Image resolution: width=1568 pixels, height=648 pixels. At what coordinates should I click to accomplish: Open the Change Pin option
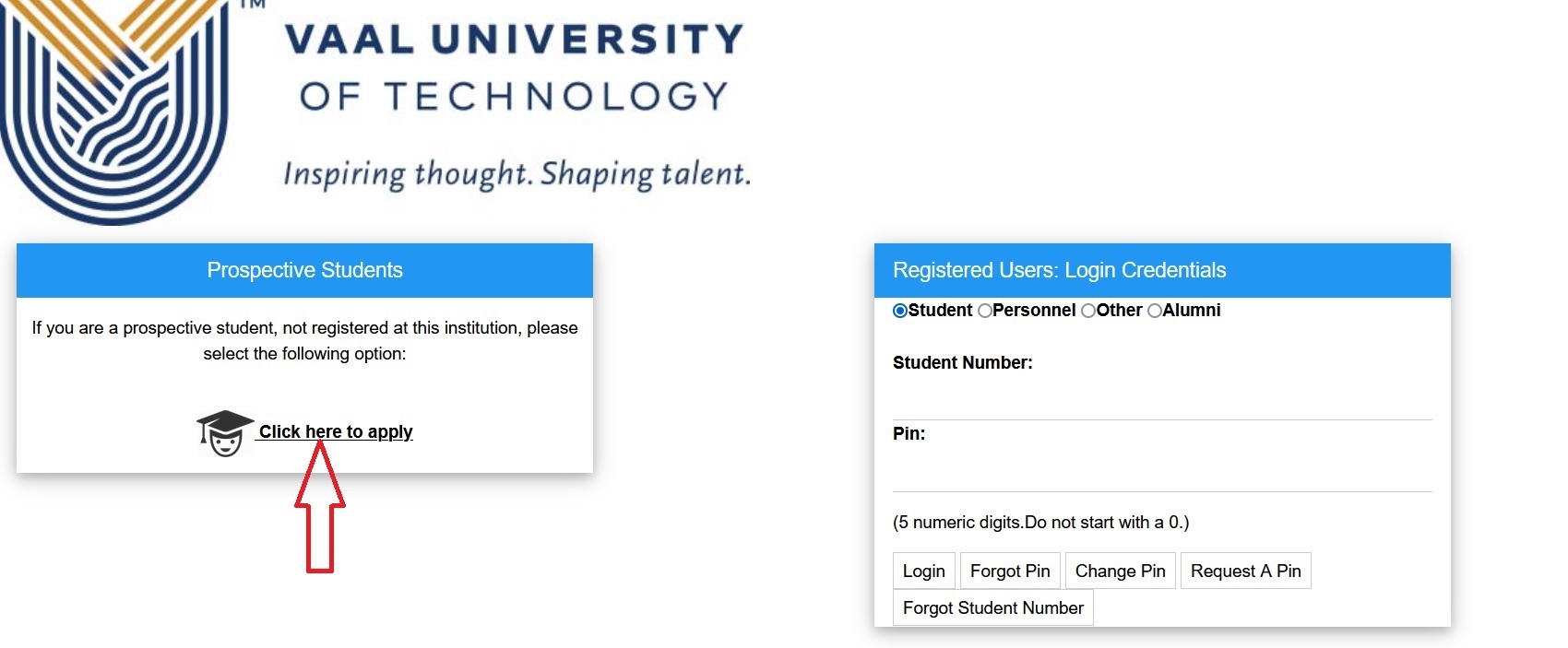coord(1120,571)
